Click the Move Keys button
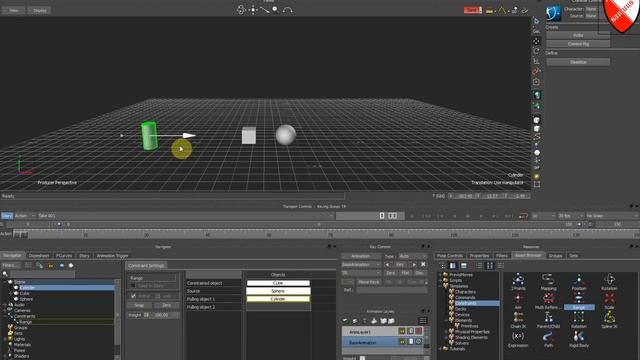 tap(369, 282)
